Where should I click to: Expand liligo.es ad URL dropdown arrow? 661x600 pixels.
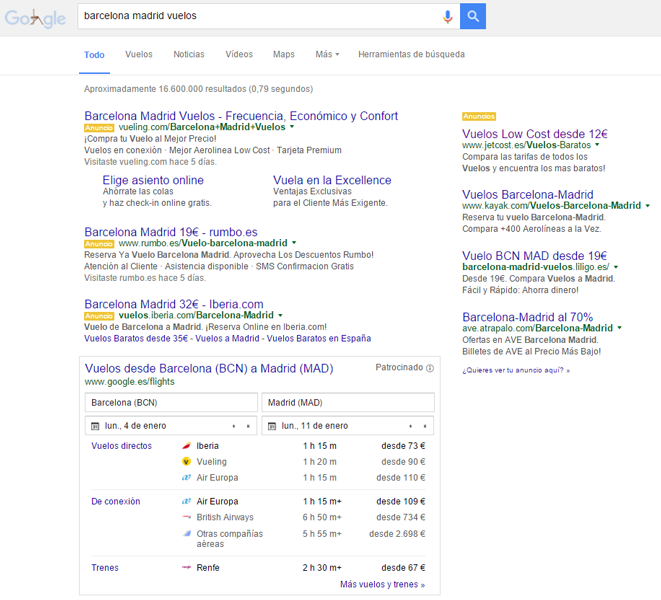(616, 267)
